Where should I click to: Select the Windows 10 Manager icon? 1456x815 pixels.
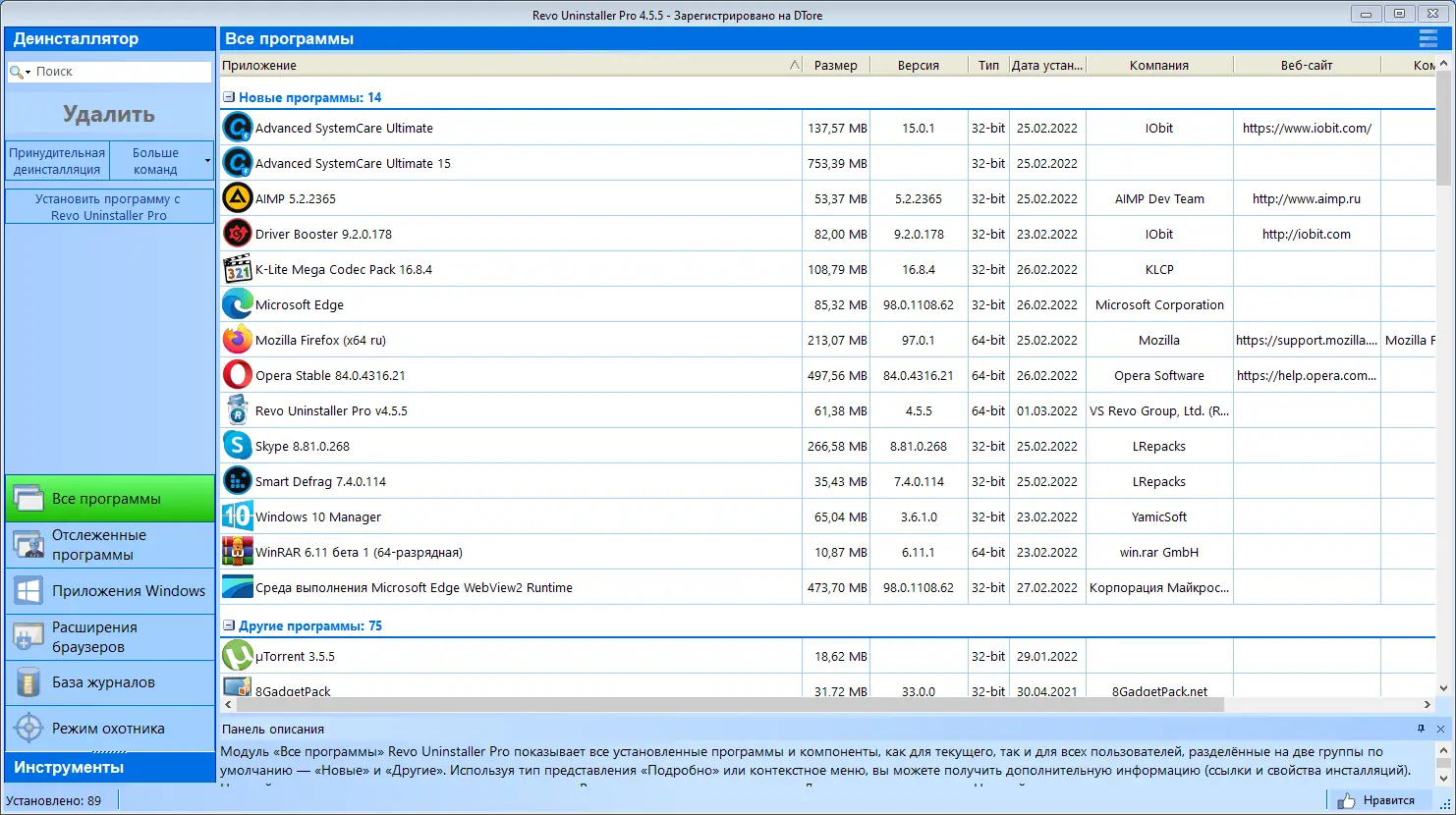click(x=237, y=516)
